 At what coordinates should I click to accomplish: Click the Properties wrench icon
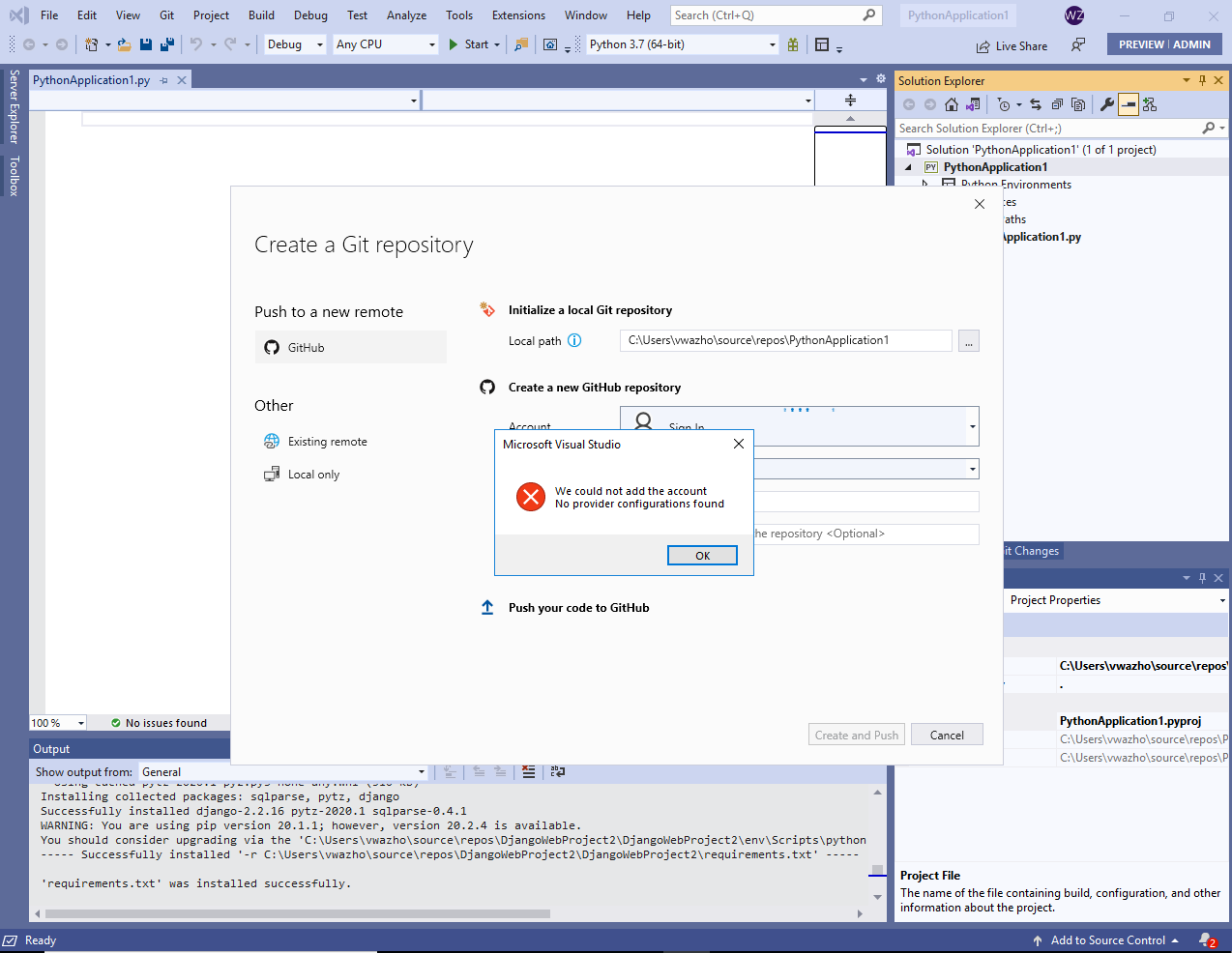(x=1107, y=104)
